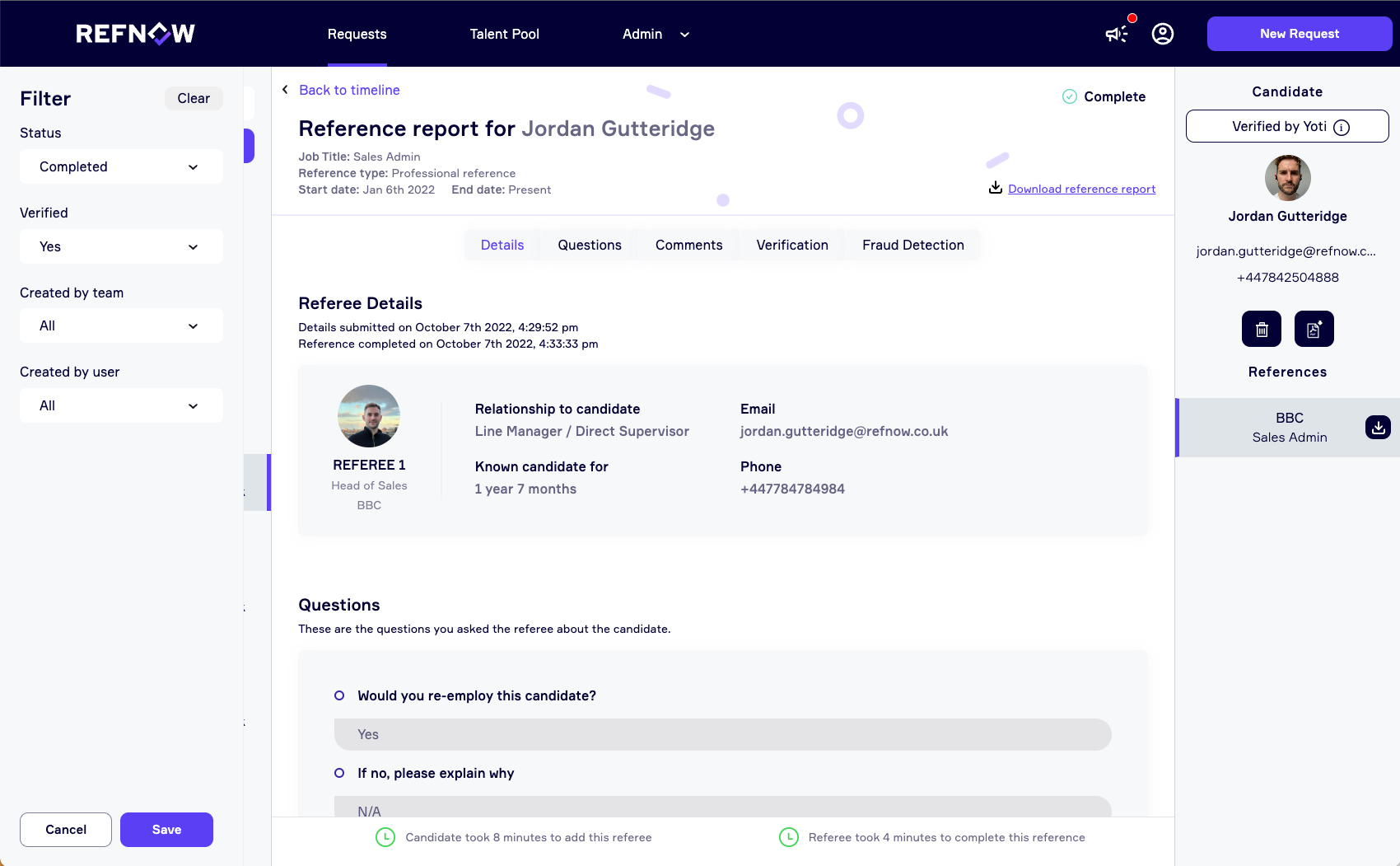The width and height of the screenshot is (1400, 866).
Task: Click the download icon beside Download reference report
Action: (x=995, y=188)
